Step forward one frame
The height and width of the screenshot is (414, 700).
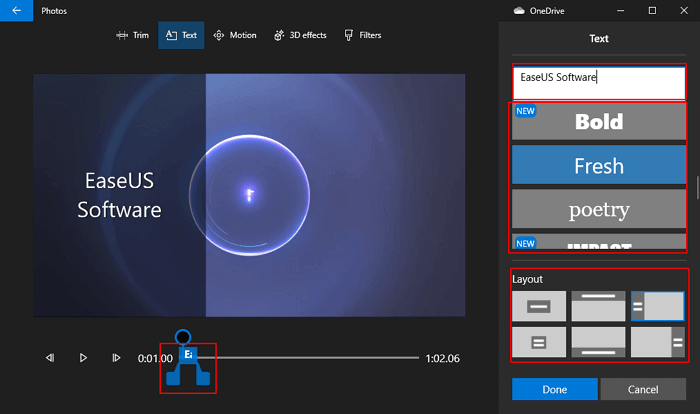pyautogui.click(x=116, y=358)
